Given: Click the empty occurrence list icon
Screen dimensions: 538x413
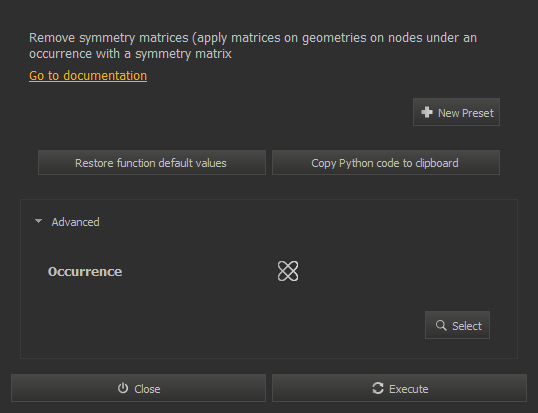Looking at the screenshot, I should coord(288,271).
